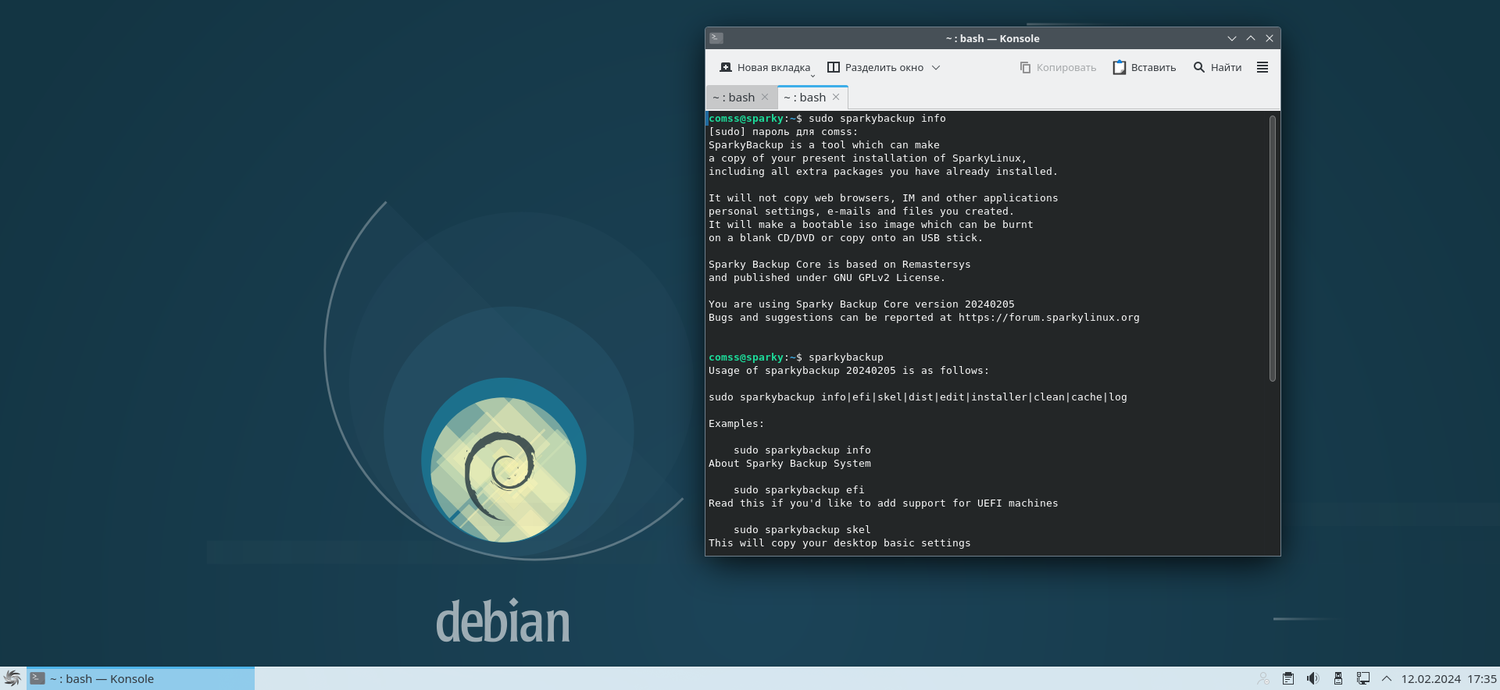Switch to the first '~ : bash' tab
Viewport: 1500px width, 690px height.
734,97
